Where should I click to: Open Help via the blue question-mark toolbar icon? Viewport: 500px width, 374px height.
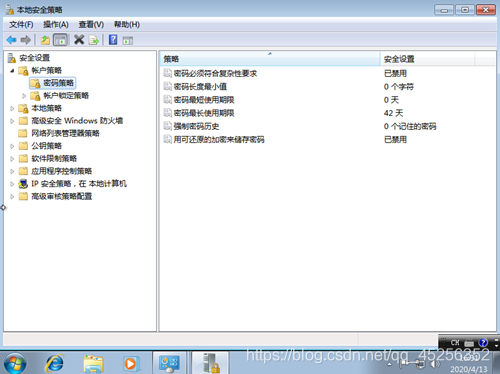click(113, 40)
